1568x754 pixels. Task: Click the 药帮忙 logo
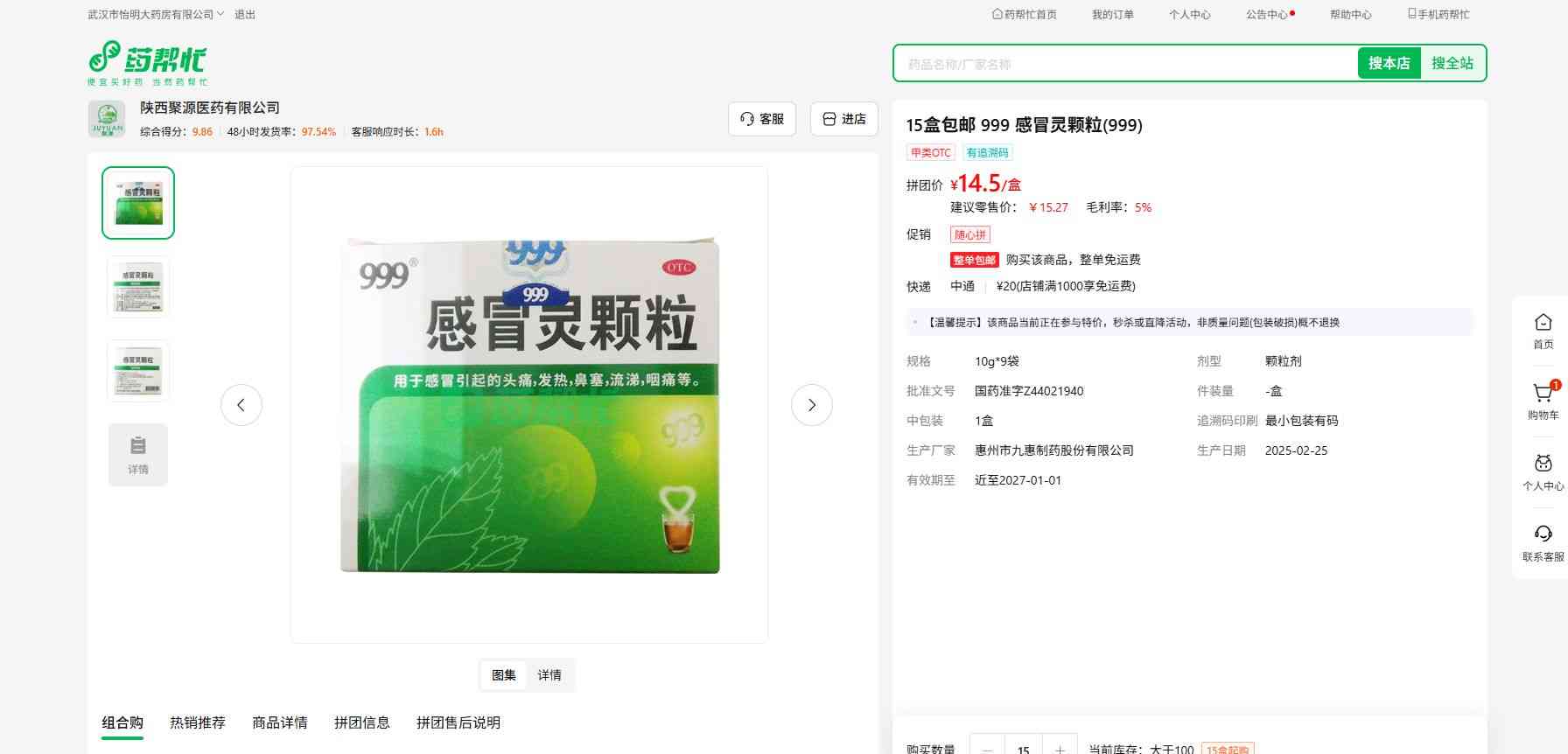coord(147,63)
